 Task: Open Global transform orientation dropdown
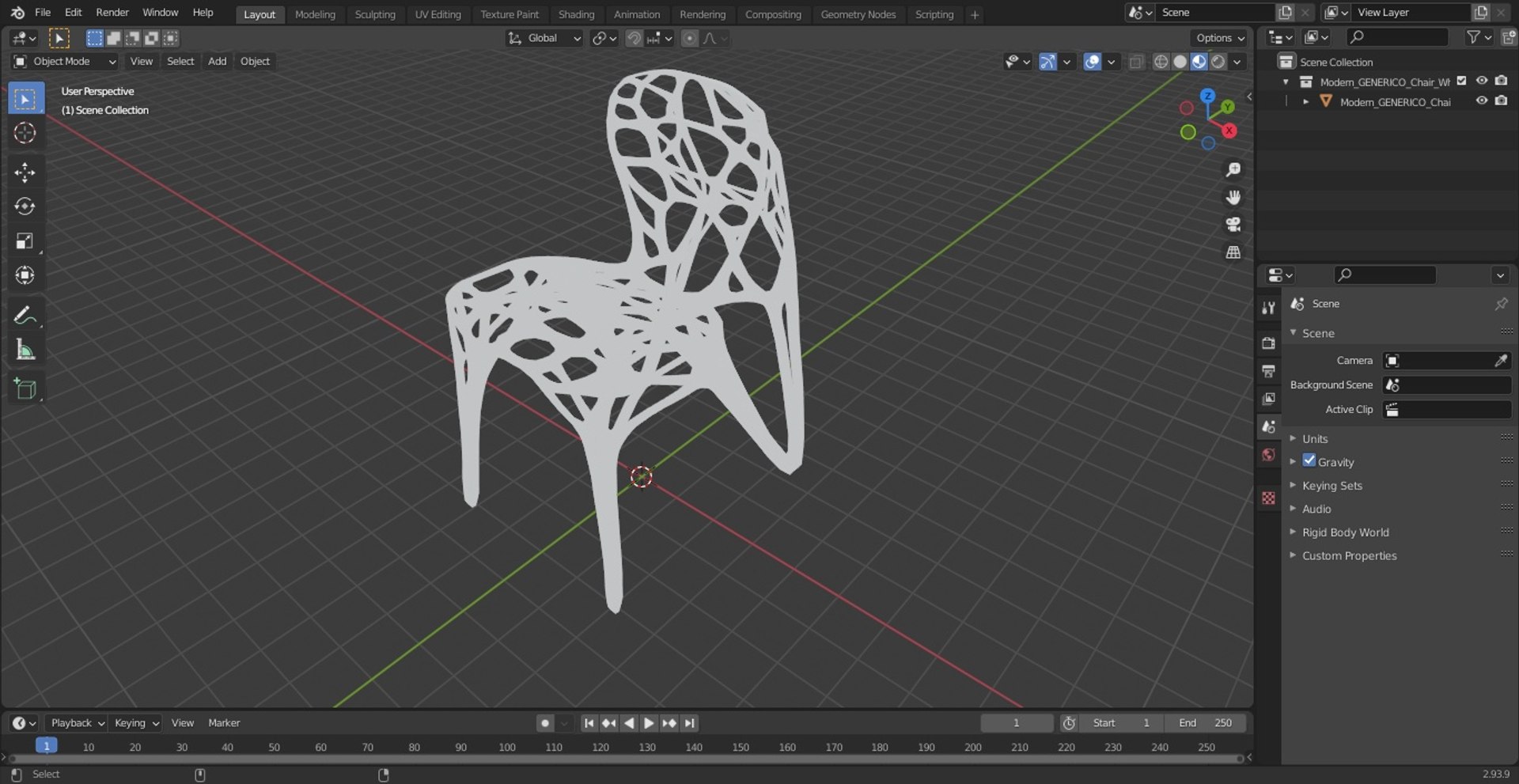click(x=544, y=38)
